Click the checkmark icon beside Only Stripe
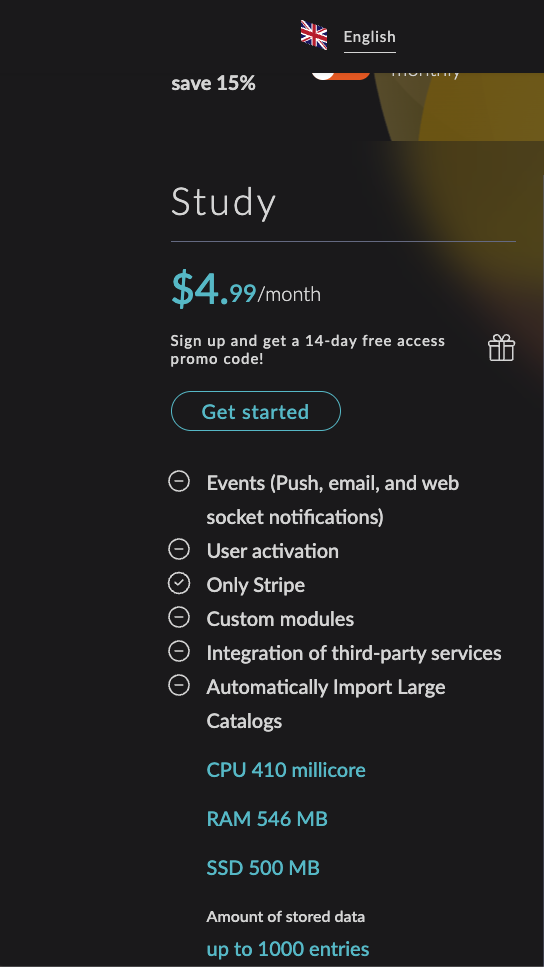The width and height of the screenshot is (544, 967). pyautogui.click(x=179, y=583)
